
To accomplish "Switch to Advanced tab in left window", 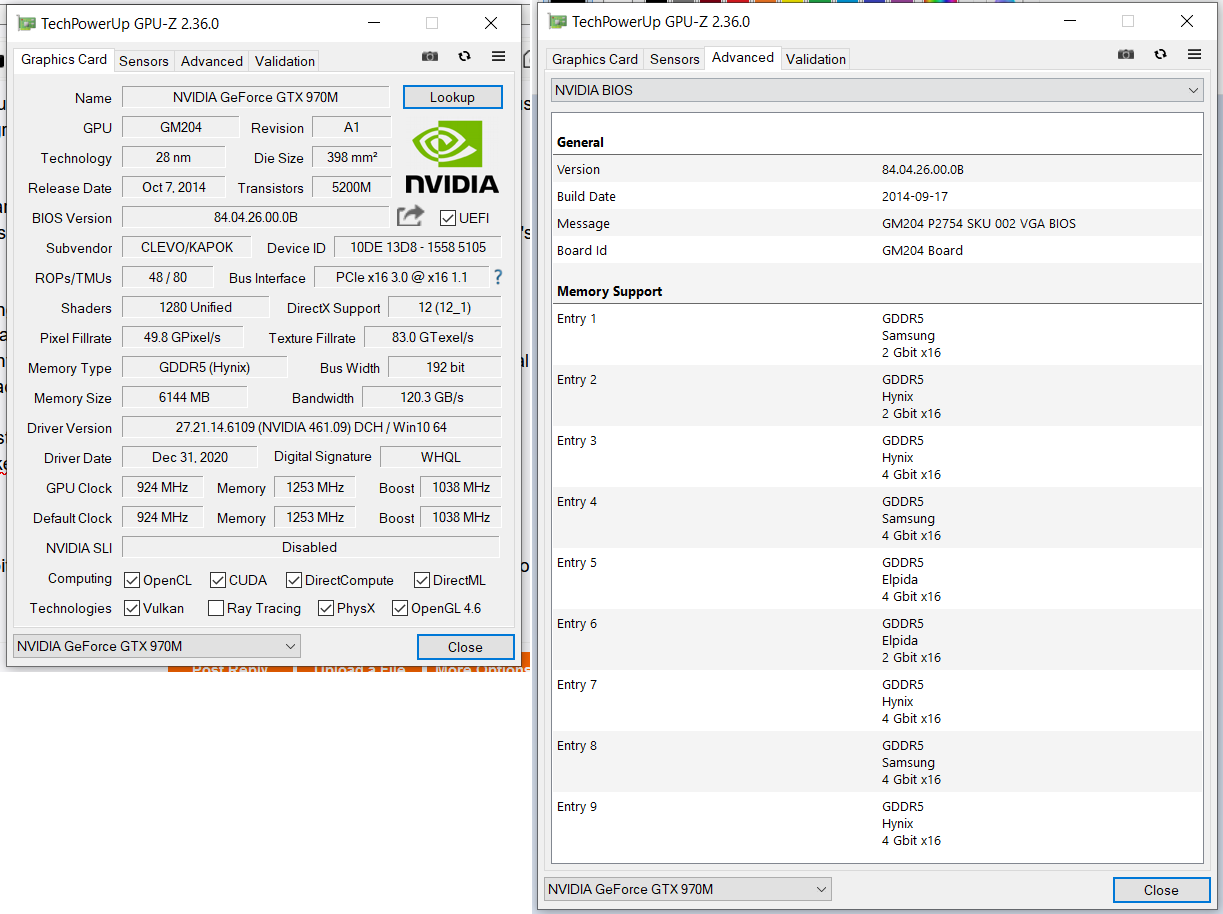I will [x=212, y=61].
